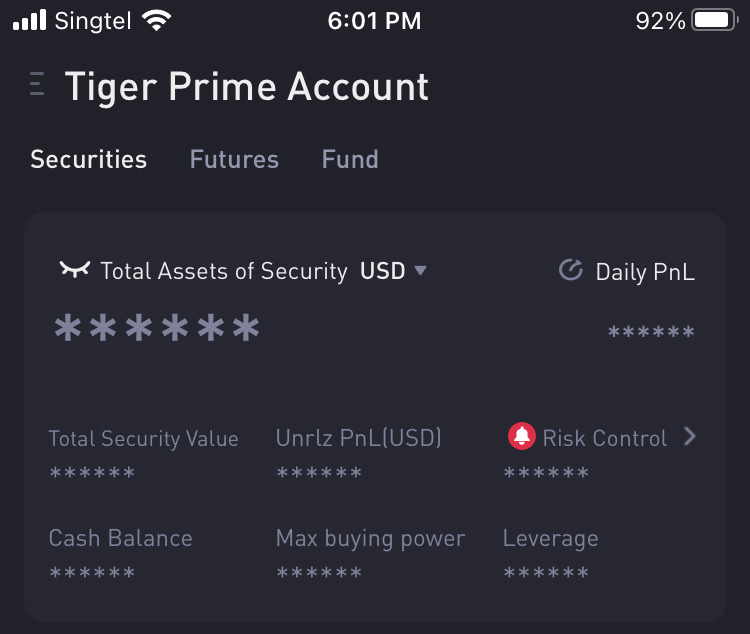
Task: Tap the red Risk Control bell icon
Action: 521,436
